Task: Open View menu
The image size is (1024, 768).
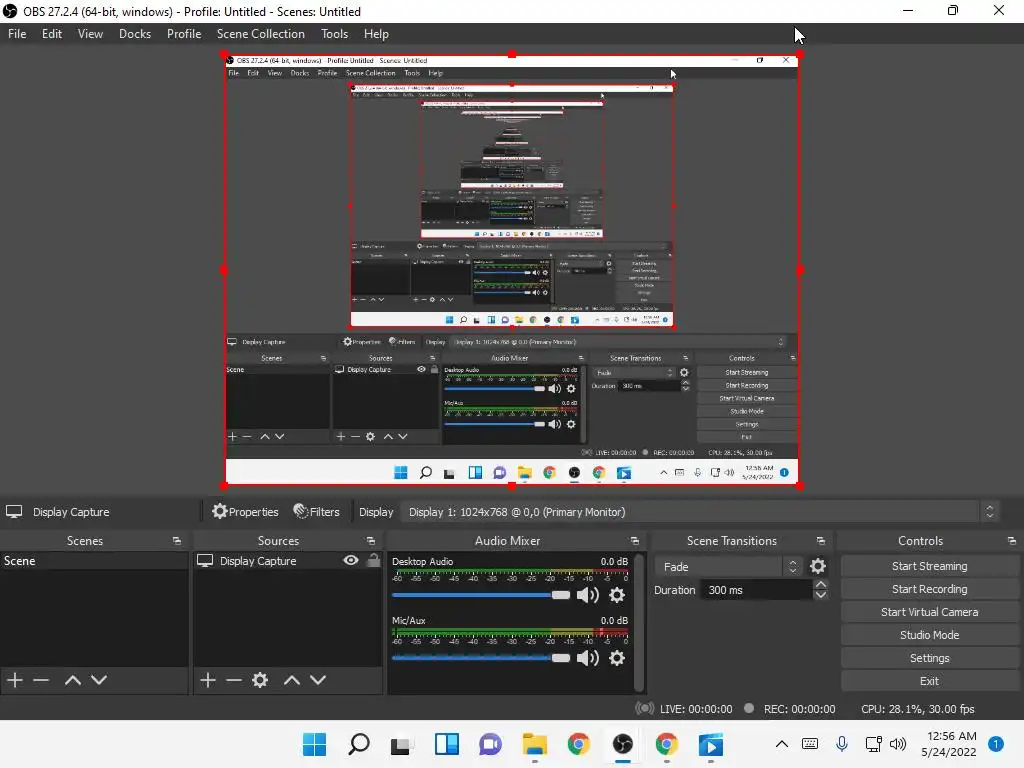Action: click(x=90, y=34)
